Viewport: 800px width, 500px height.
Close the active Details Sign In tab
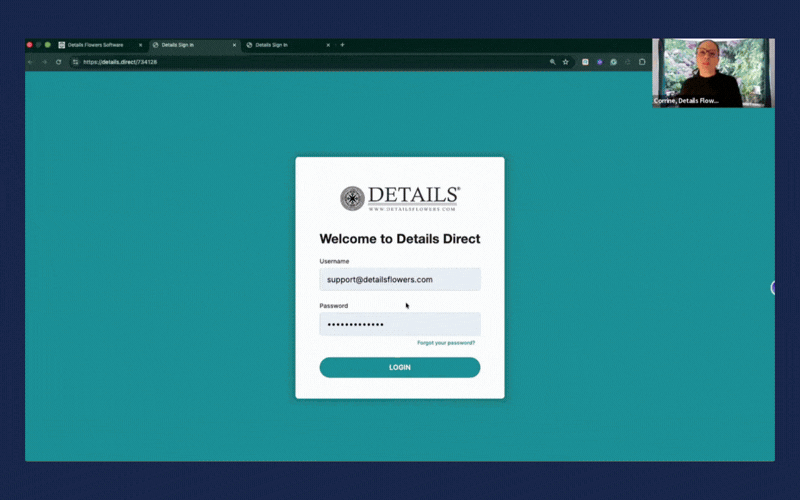234,45
